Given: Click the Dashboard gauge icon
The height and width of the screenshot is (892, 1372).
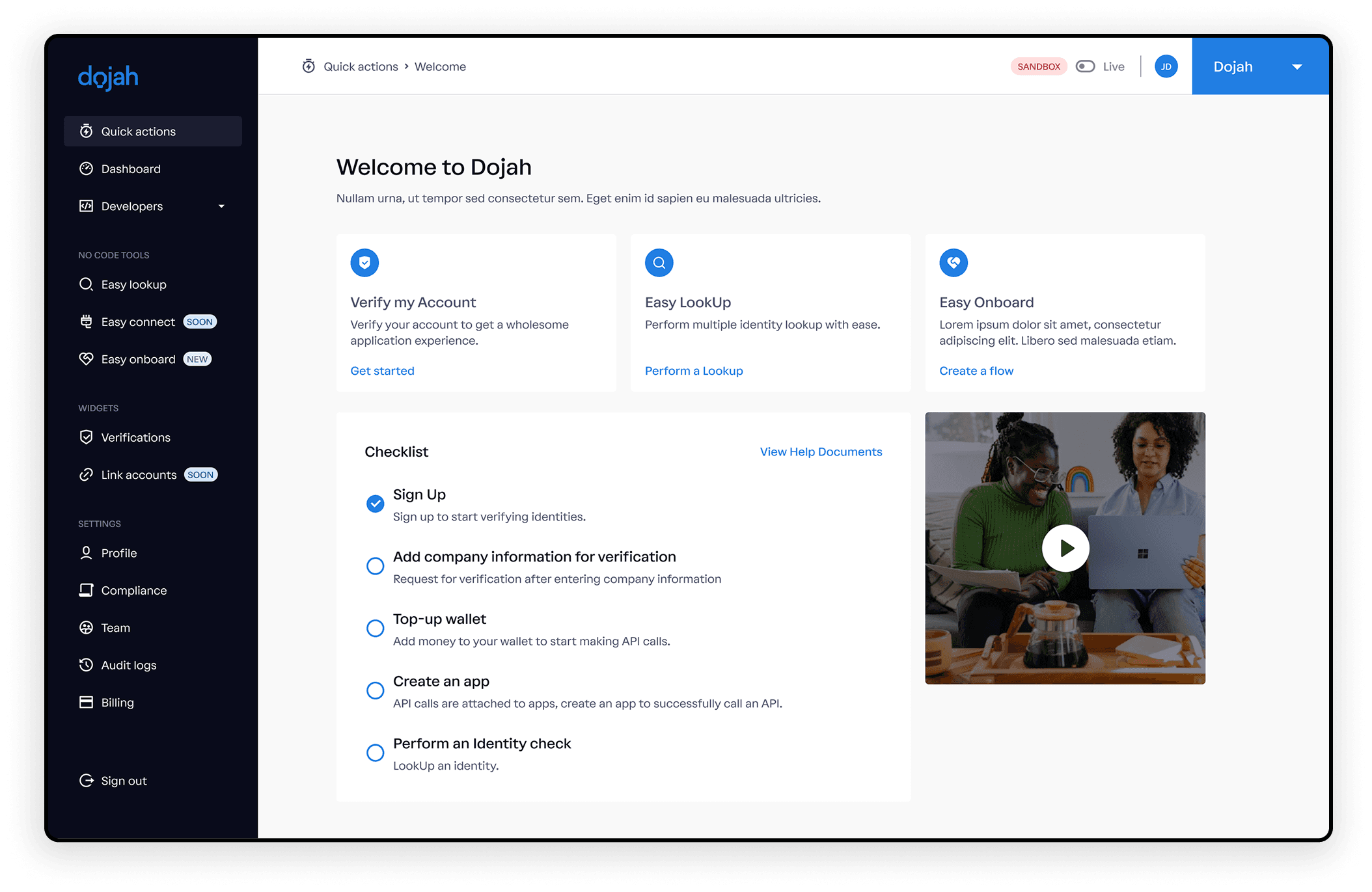Looking at the screenshot, I should click(x=86, y=169).
